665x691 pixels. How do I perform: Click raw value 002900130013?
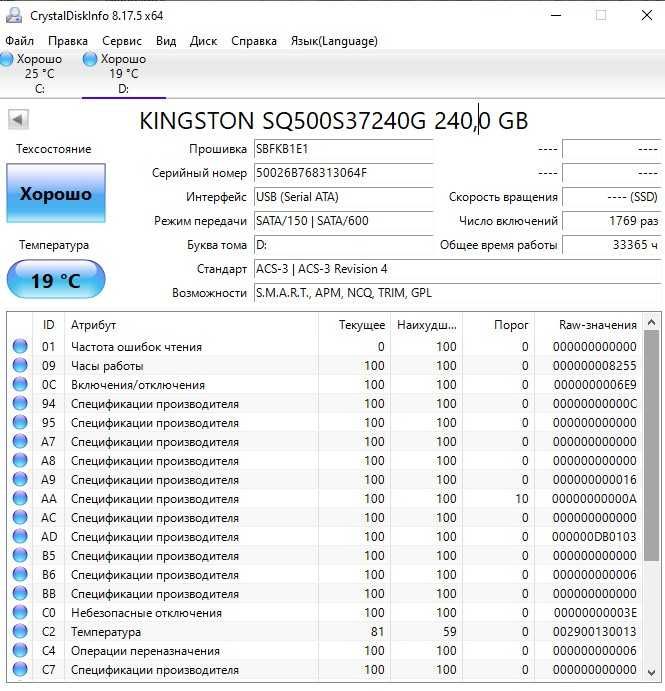594,632
